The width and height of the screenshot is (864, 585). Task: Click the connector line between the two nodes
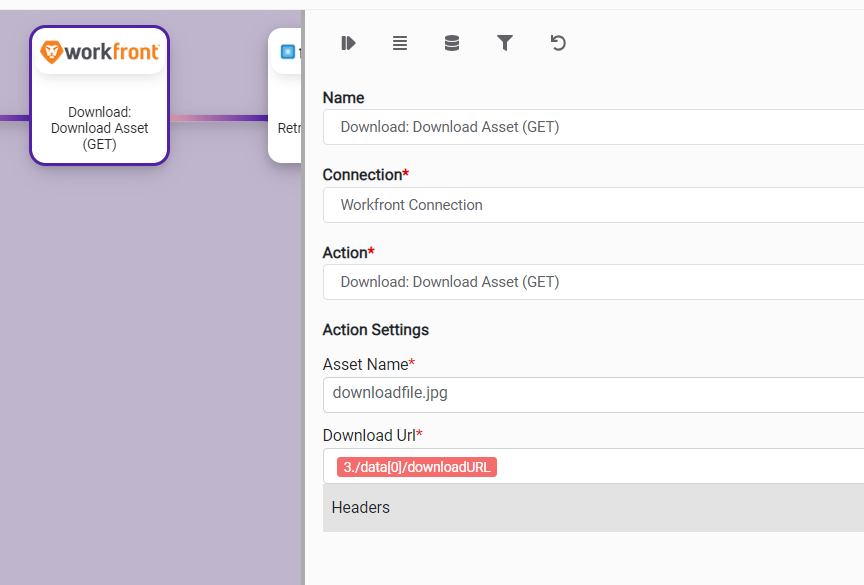coord(218,118)
